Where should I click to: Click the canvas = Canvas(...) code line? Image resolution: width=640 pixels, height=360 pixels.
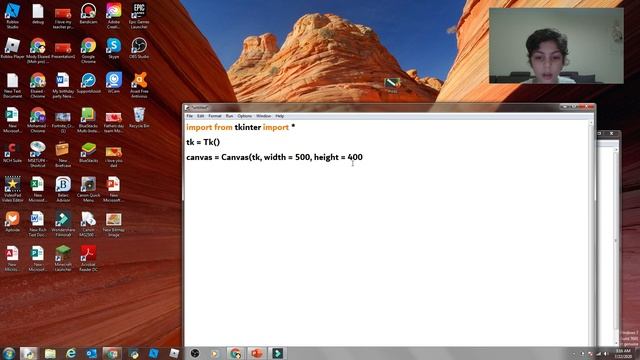click(x=274, y=157)
